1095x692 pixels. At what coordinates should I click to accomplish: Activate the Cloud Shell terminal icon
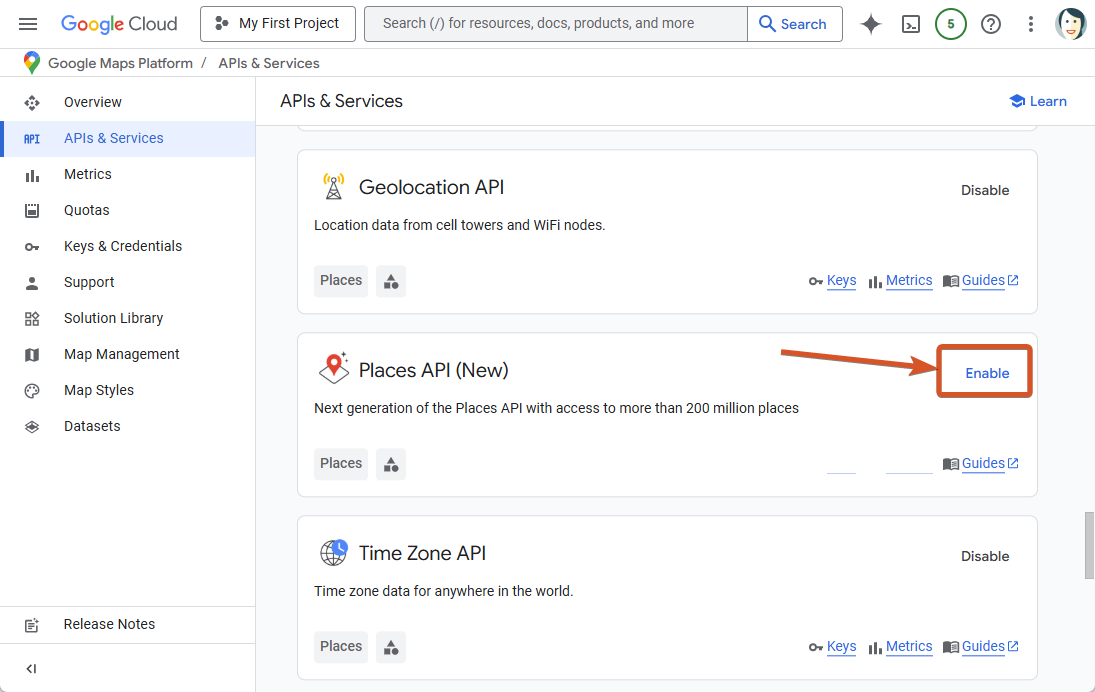(x=911, y=24)
